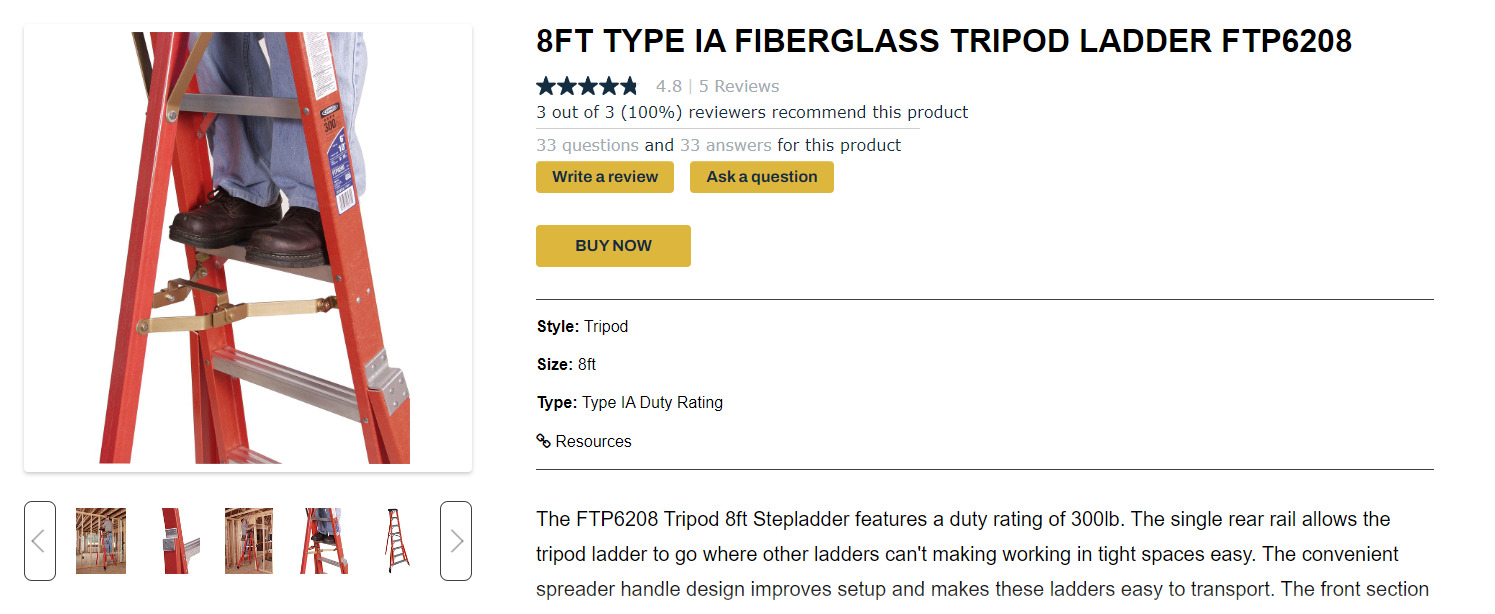This screenshot has height=614, width=1495.
Task: Open the 33 answers link
Action: [726, 145]
